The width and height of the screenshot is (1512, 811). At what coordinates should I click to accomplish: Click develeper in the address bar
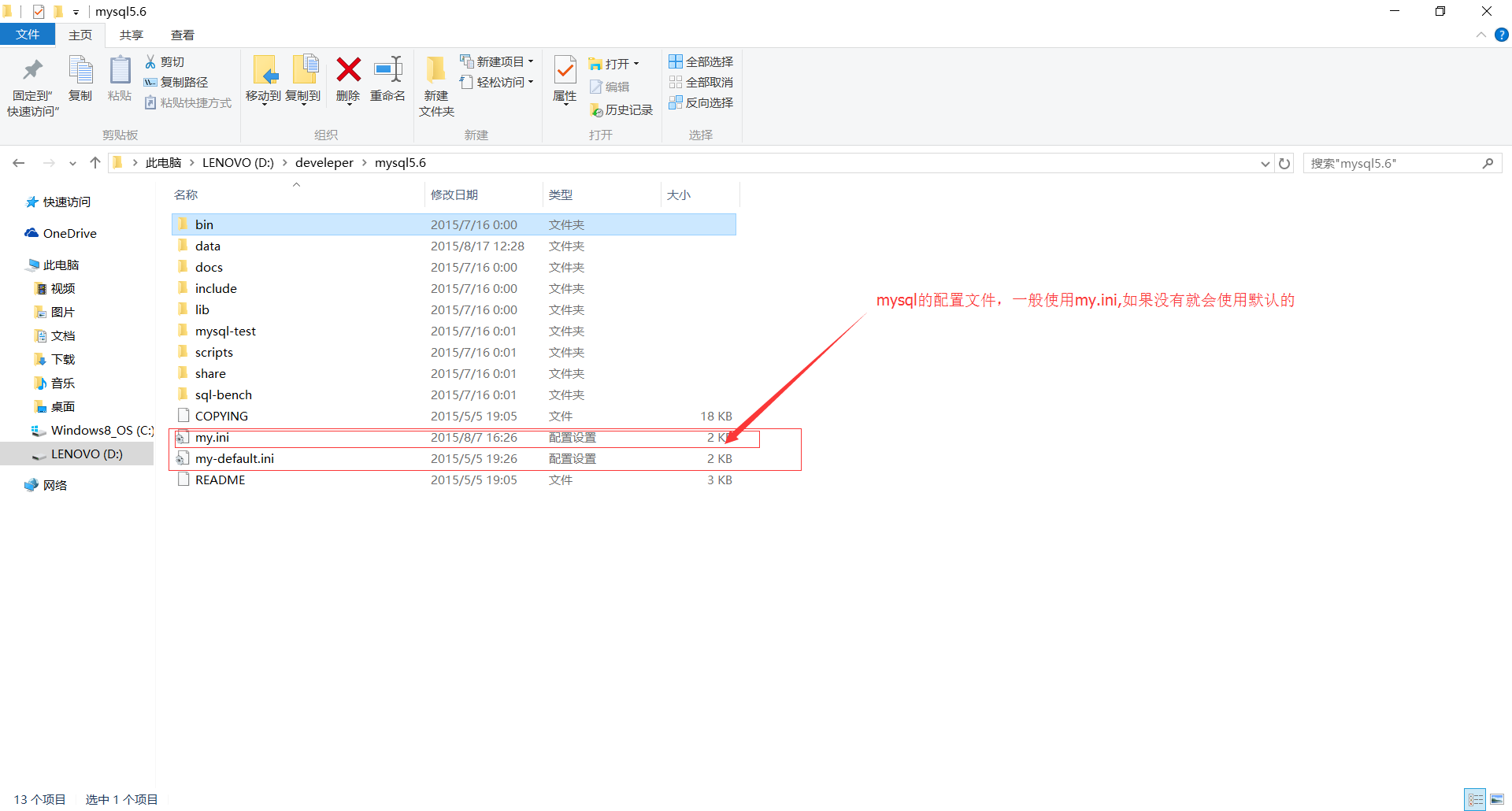point(324,163)
